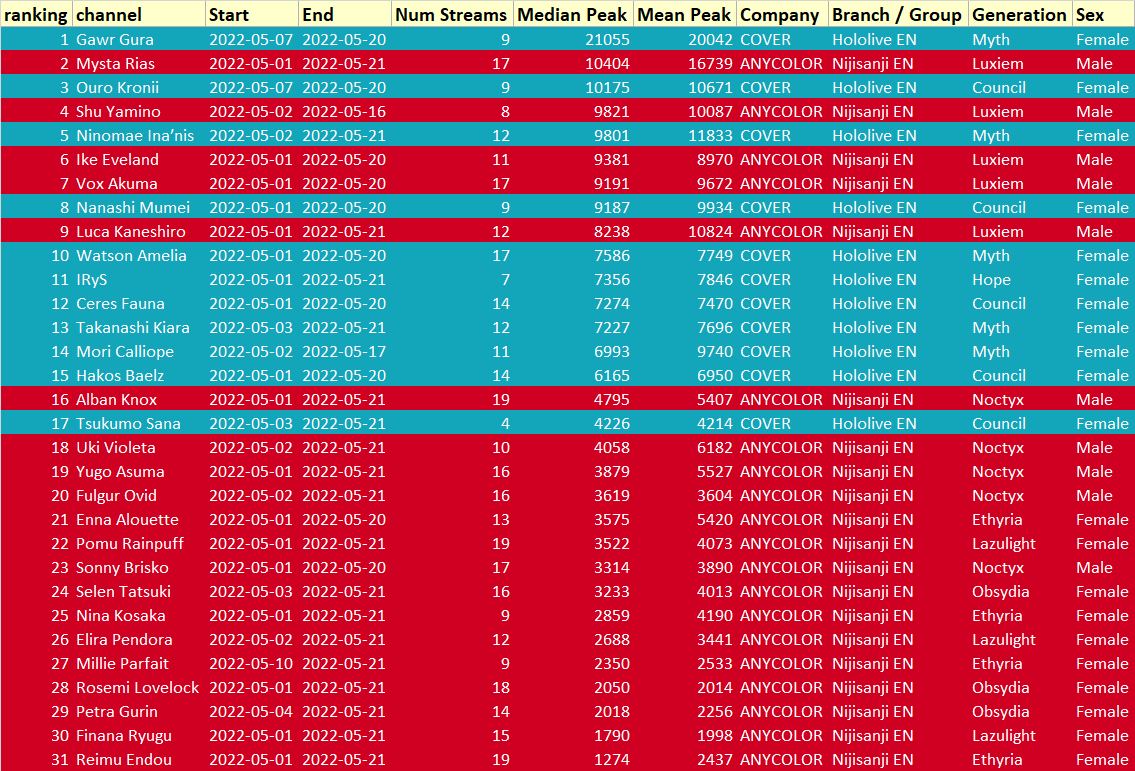Click the 'Selen Tatsuki' cell
Image resolution: width=1135 pixels, height=771 pixels.
coord(138,591)
